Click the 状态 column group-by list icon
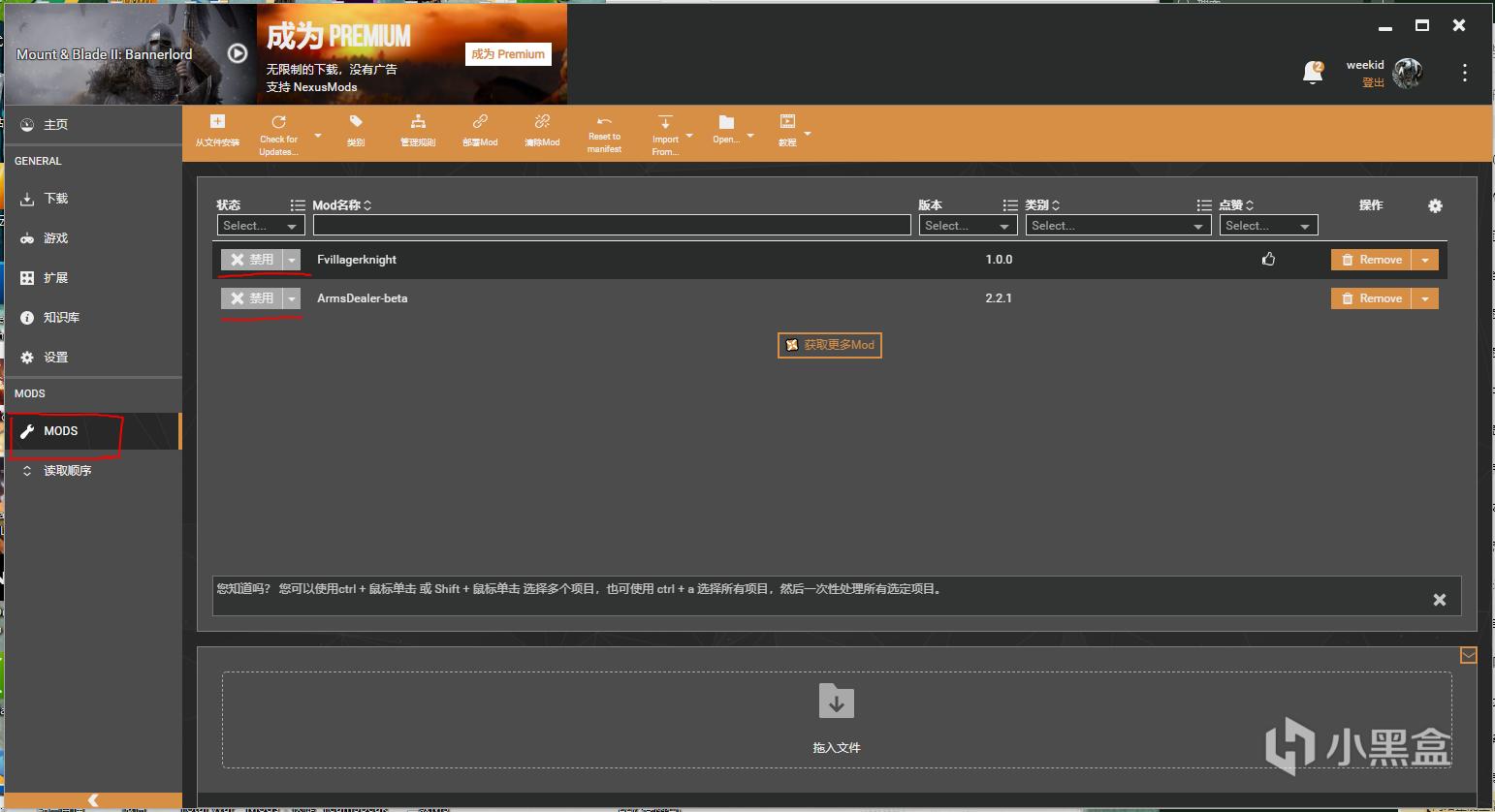Image resolution: width=1495 pixels, height=812 pixels. click(298, 205)
